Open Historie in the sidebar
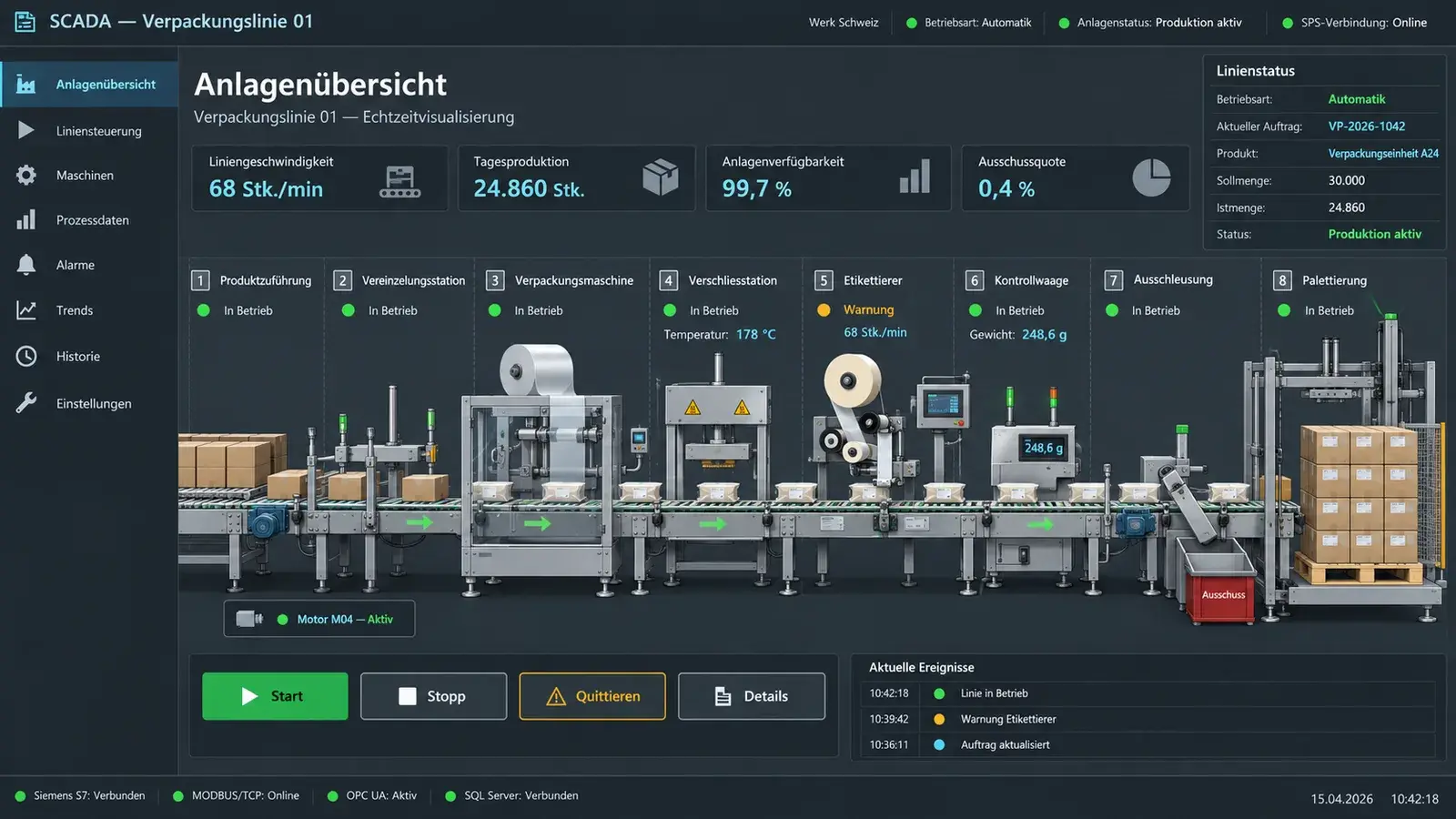The image size is (1456, 819). tap(89, 356)
